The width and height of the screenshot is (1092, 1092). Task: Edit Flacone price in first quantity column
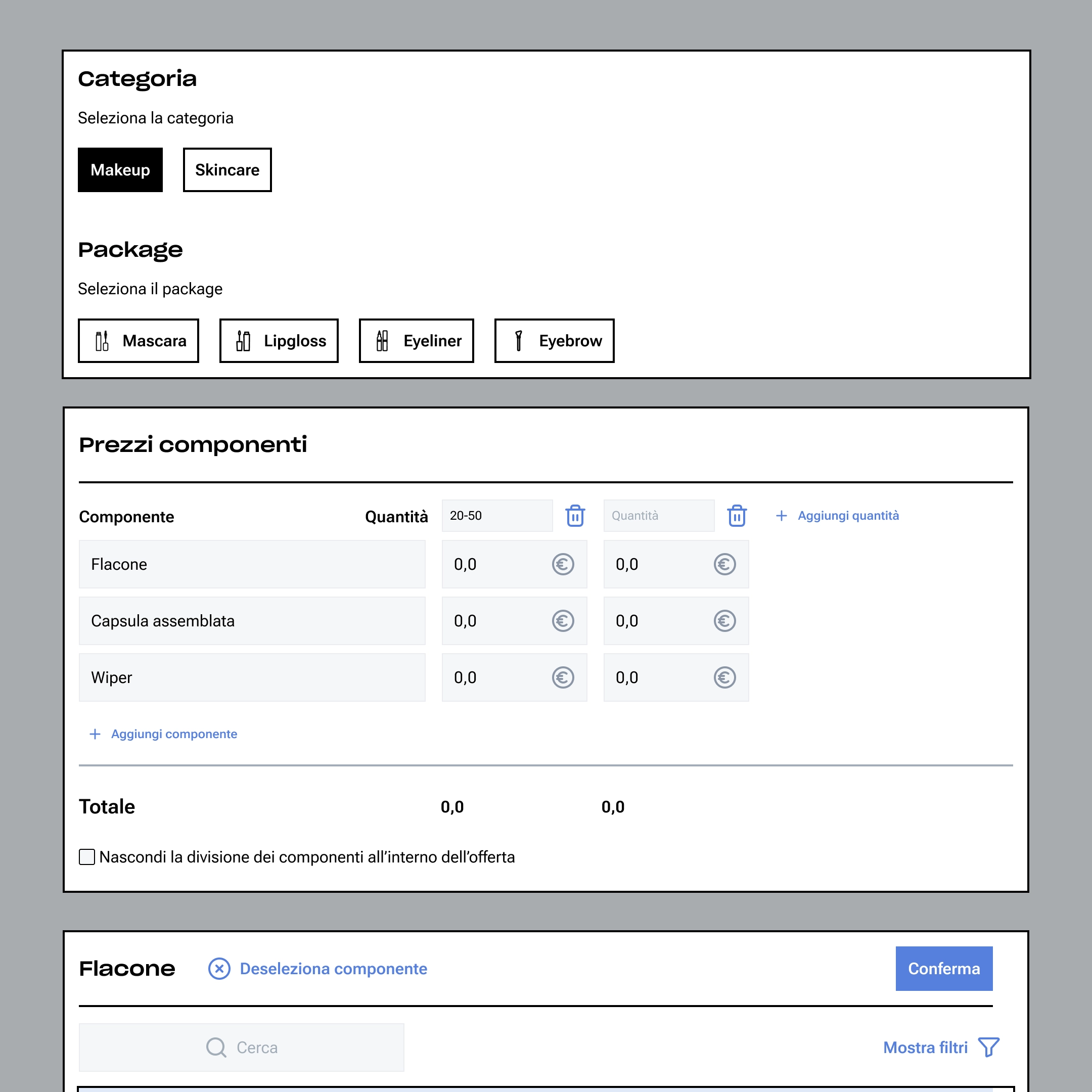click(514, 564)
